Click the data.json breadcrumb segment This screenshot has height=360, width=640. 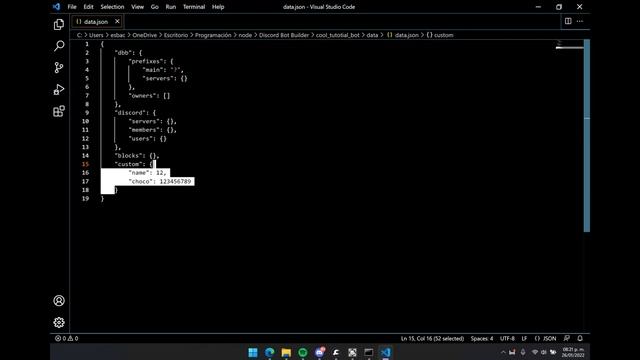(x=403, y=35)
